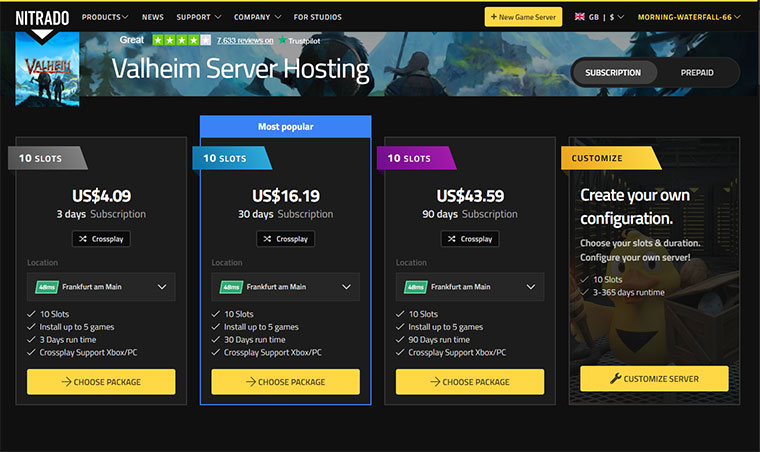This screenshot has height=452, width=760.
Task: Open location dropdown on 3 days package
Action: pos(101,287)
